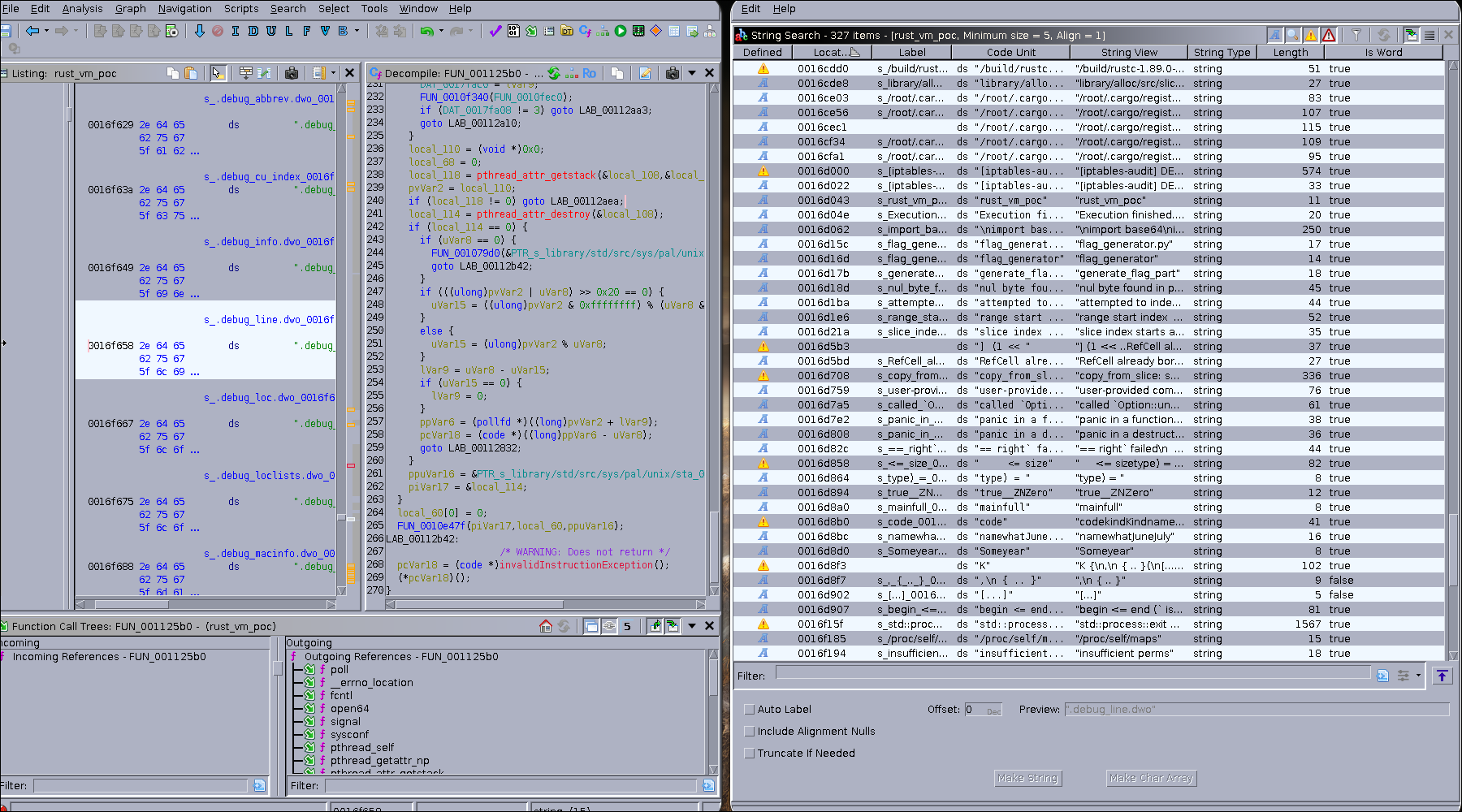
Task: Click the snapshot camera icon in Decompile panel
Action: coord(673,73)
